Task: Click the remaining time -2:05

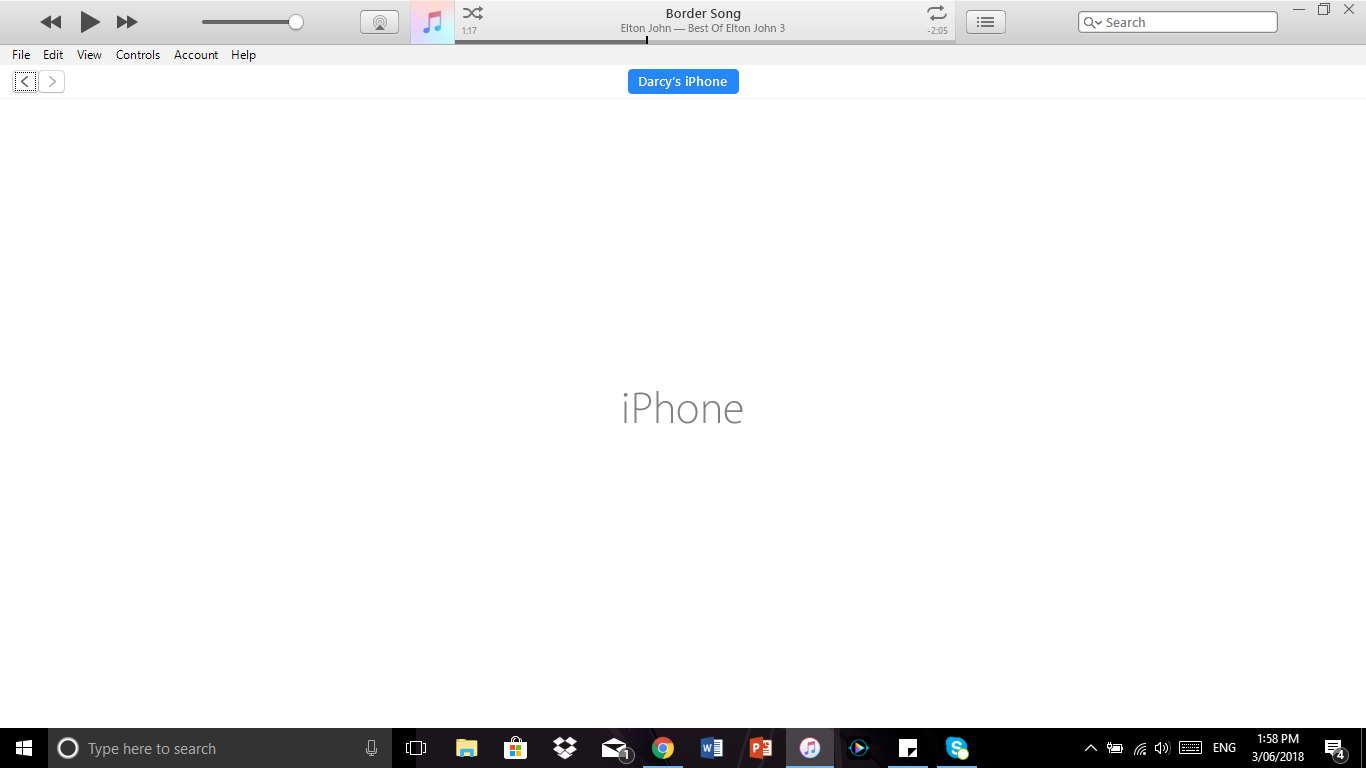Action: [937, 31]
